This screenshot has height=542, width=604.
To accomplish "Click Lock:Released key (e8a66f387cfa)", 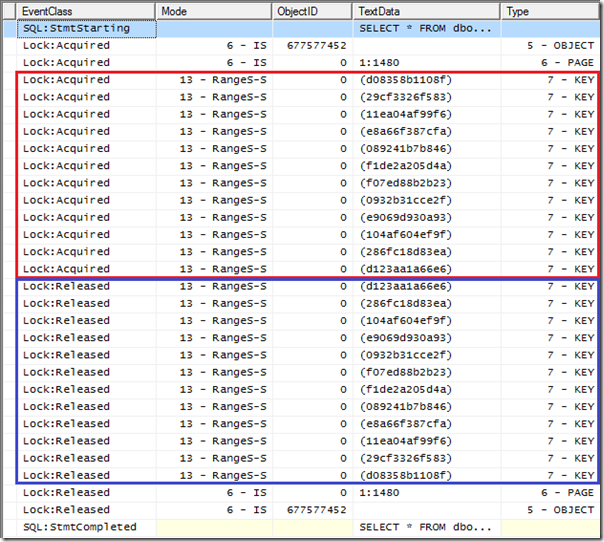I will coord(406,424).
